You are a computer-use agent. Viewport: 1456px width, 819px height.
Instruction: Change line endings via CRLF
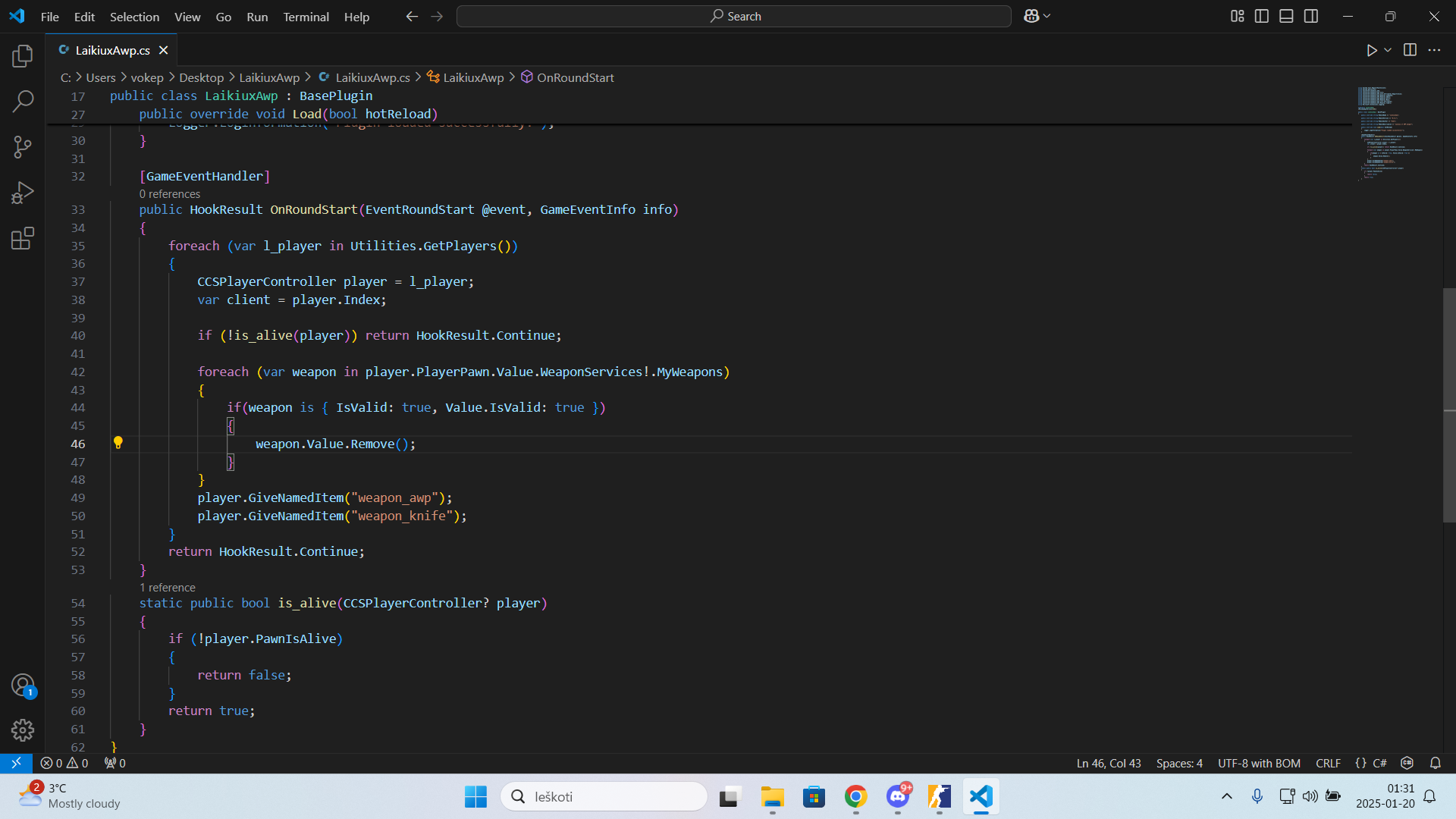tap(1328, 763)
